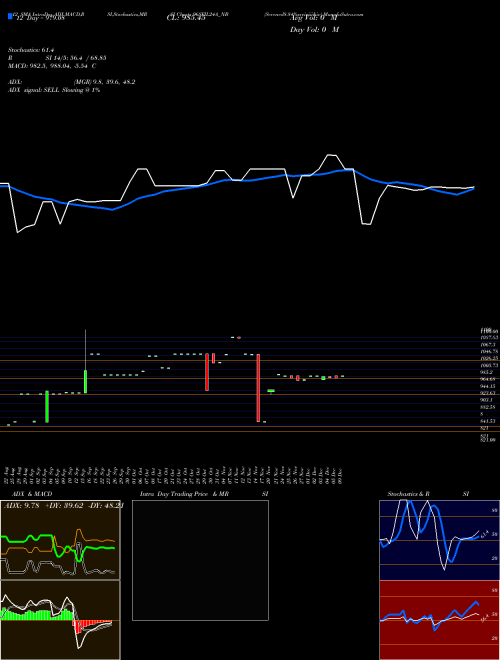Click the blue 12-day SMA legend square

(10, 16)
